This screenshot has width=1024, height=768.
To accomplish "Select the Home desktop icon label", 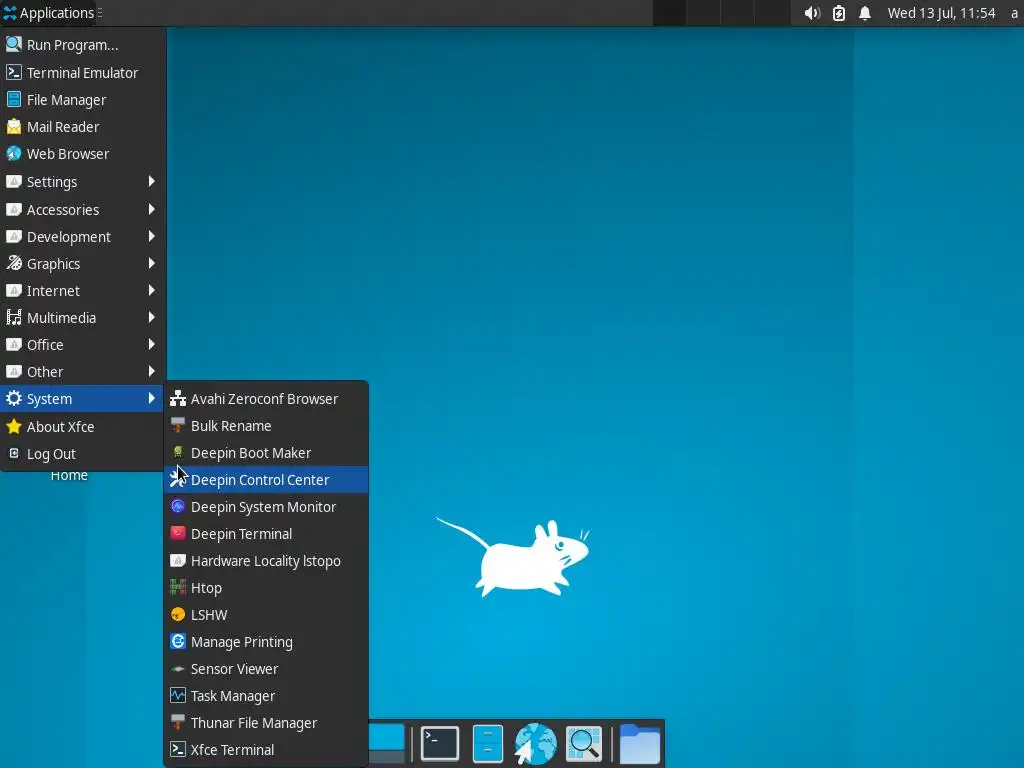I will pos(69,475).
